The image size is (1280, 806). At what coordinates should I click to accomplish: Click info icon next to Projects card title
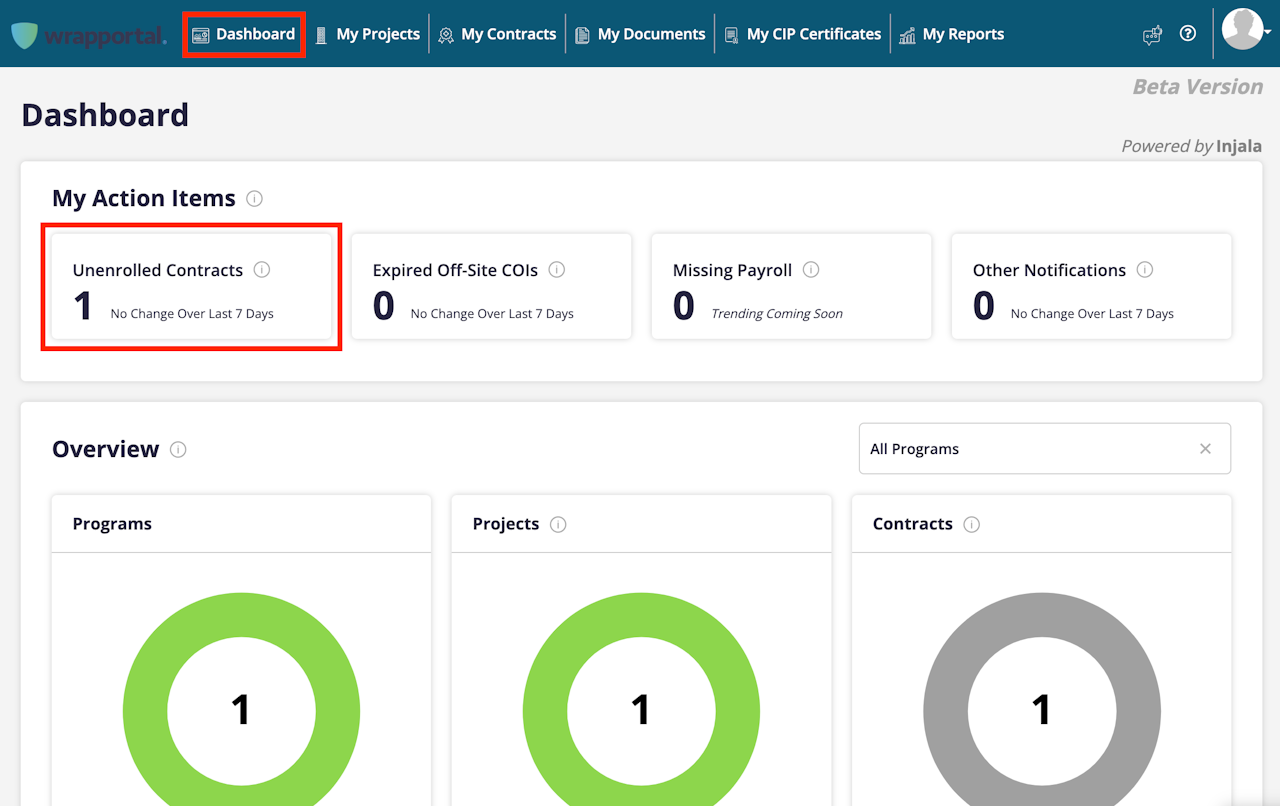pos(558,525)
